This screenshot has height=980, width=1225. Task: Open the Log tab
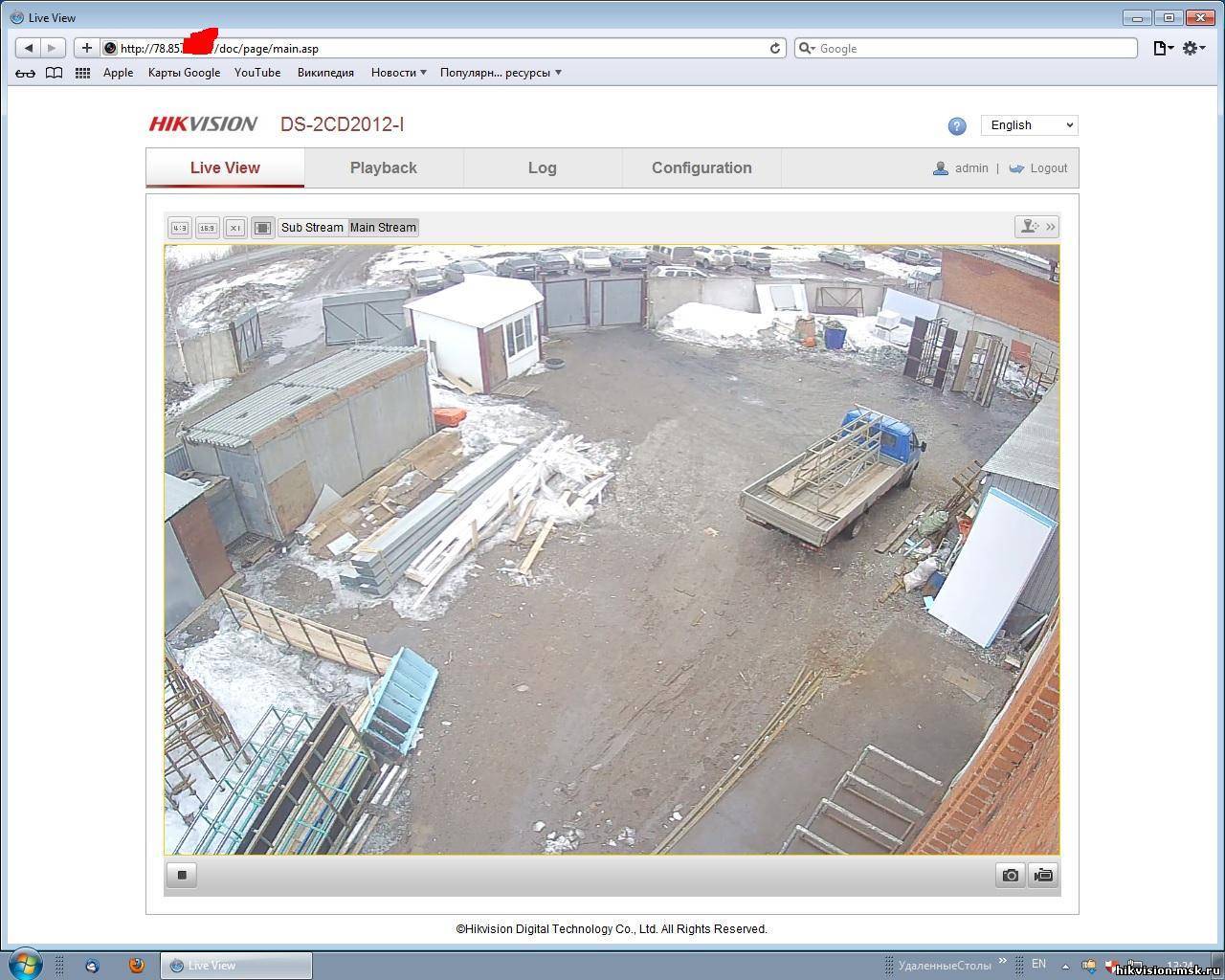coord(543,167)
